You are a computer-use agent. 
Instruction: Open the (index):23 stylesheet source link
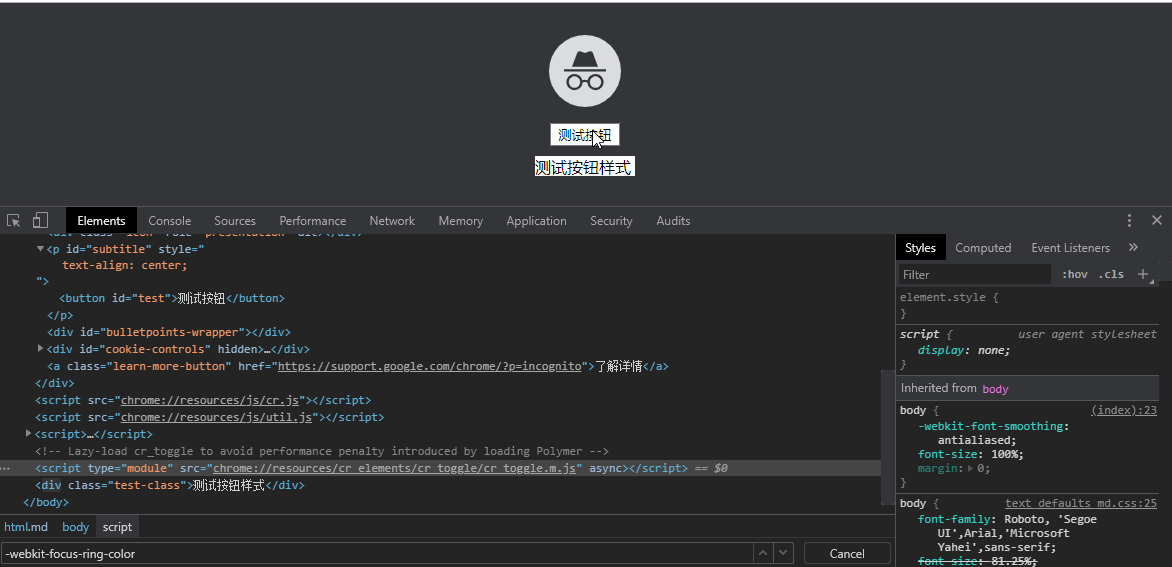1123,410
